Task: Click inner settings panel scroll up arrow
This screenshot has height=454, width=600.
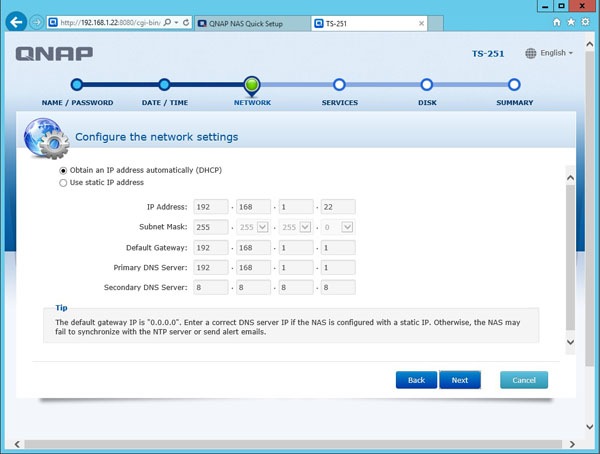Action: point(571,178)
